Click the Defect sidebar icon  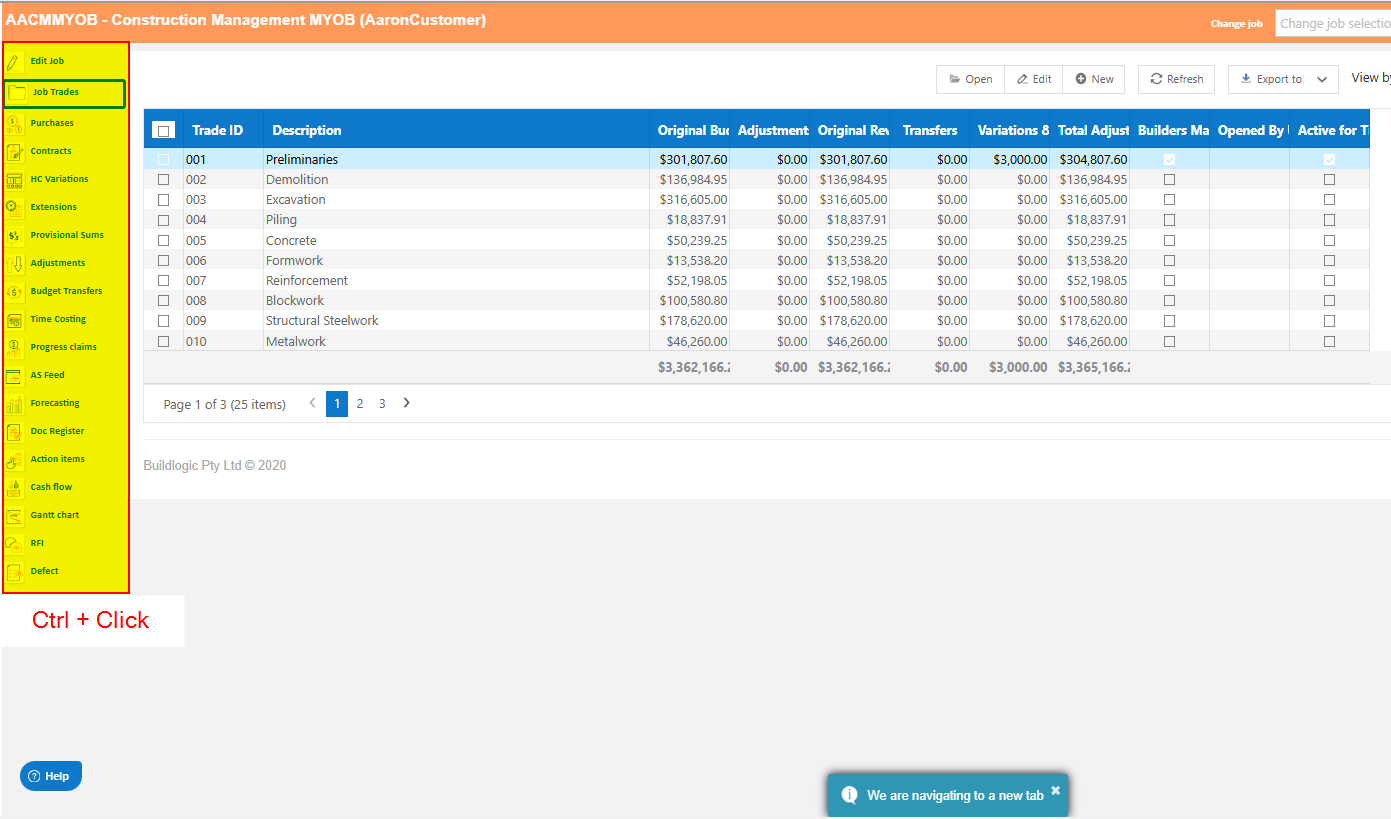point(14,572)
